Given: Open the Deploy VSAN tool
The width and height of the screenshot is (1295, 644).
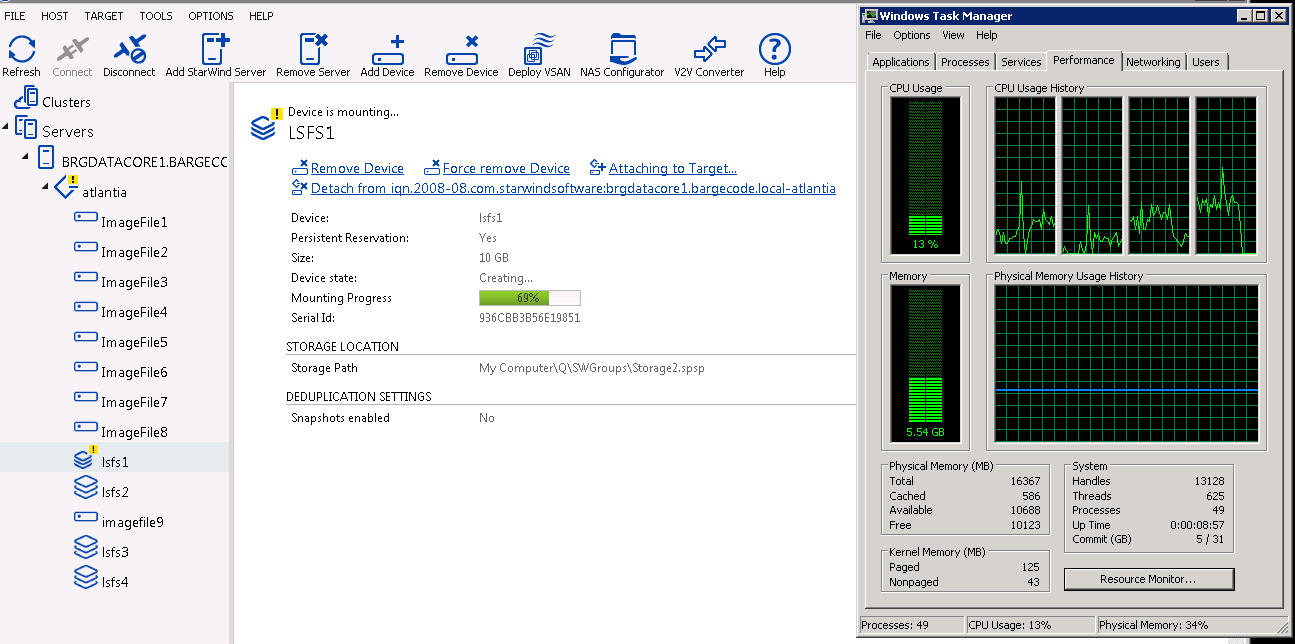Looking at the screenshot, I should tap(539, 49).
